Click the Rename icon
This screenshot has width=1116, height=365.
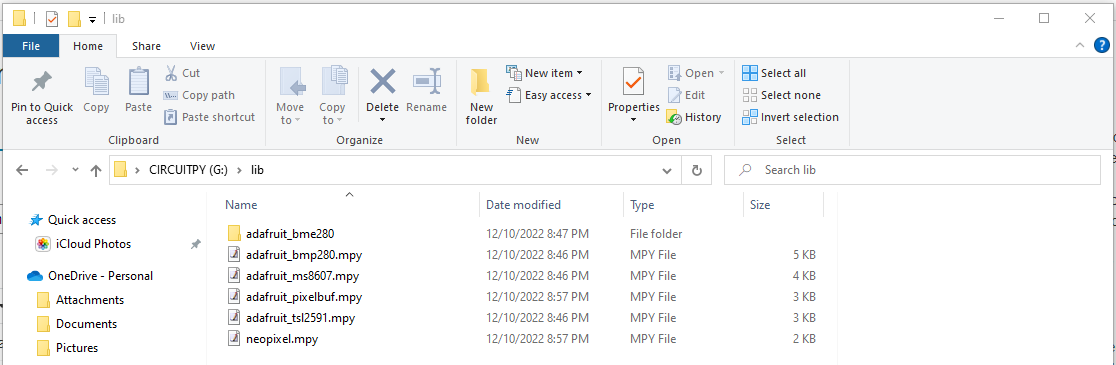(x=427, y=81)
